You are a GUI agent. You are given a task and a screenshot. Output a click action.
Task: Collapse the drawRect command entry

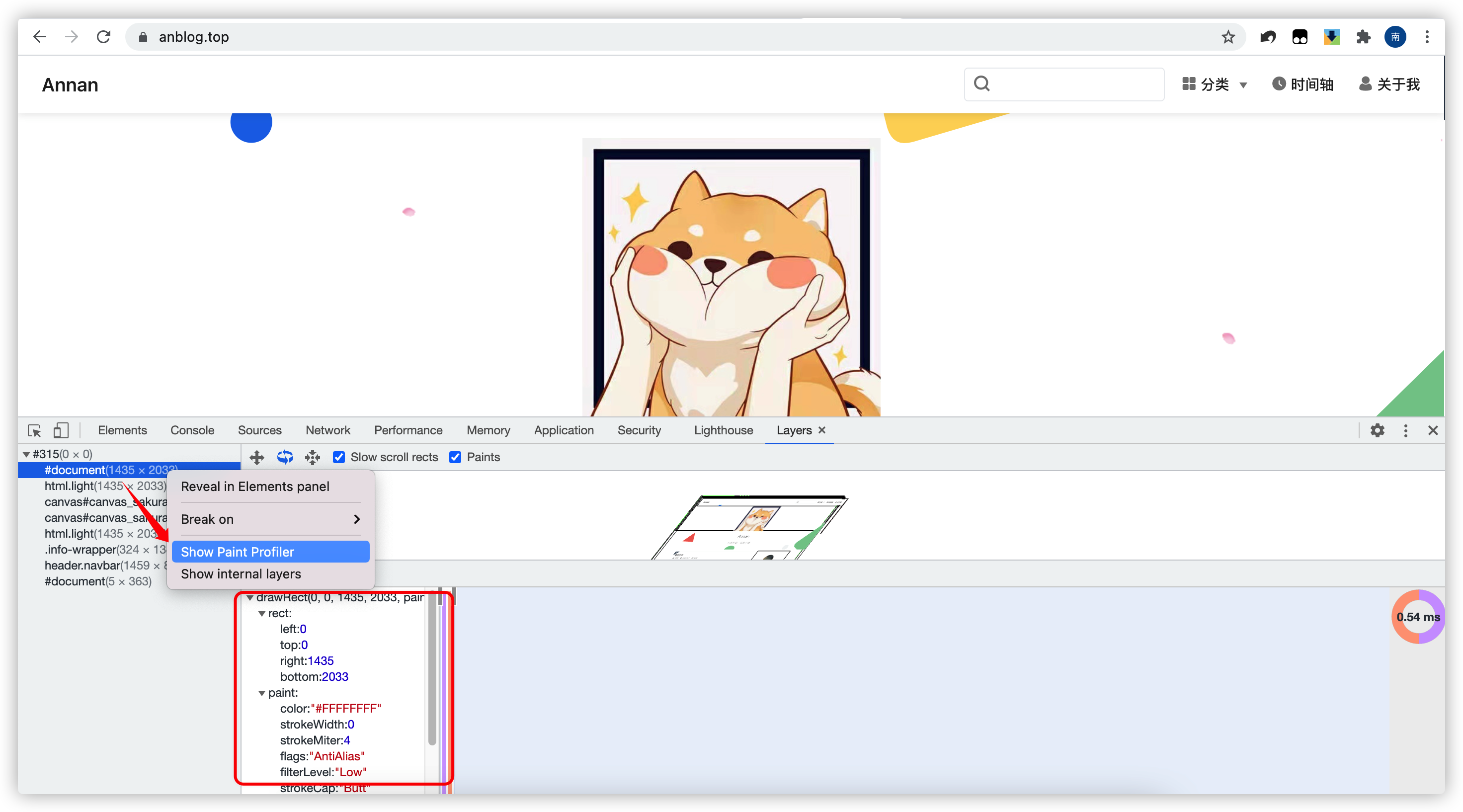(x=250, y=597)
